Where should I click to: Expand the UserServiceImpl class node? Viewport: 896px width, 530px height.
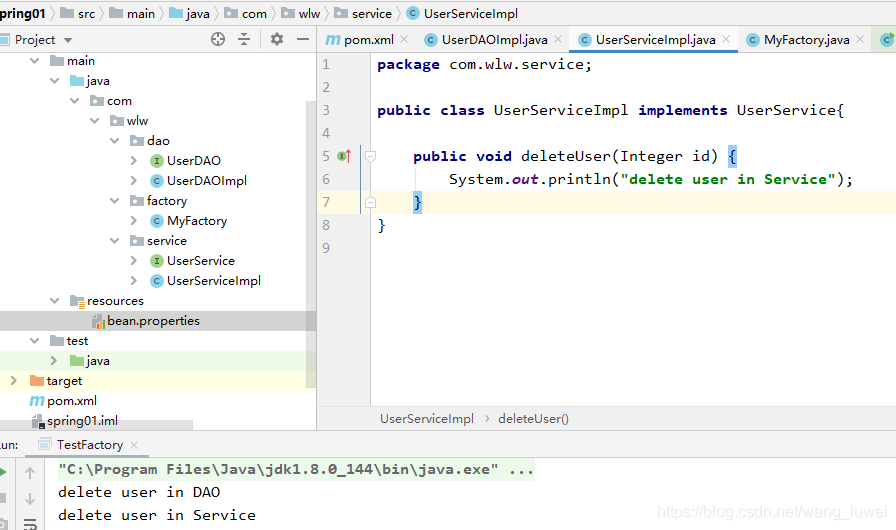point(134,280)
